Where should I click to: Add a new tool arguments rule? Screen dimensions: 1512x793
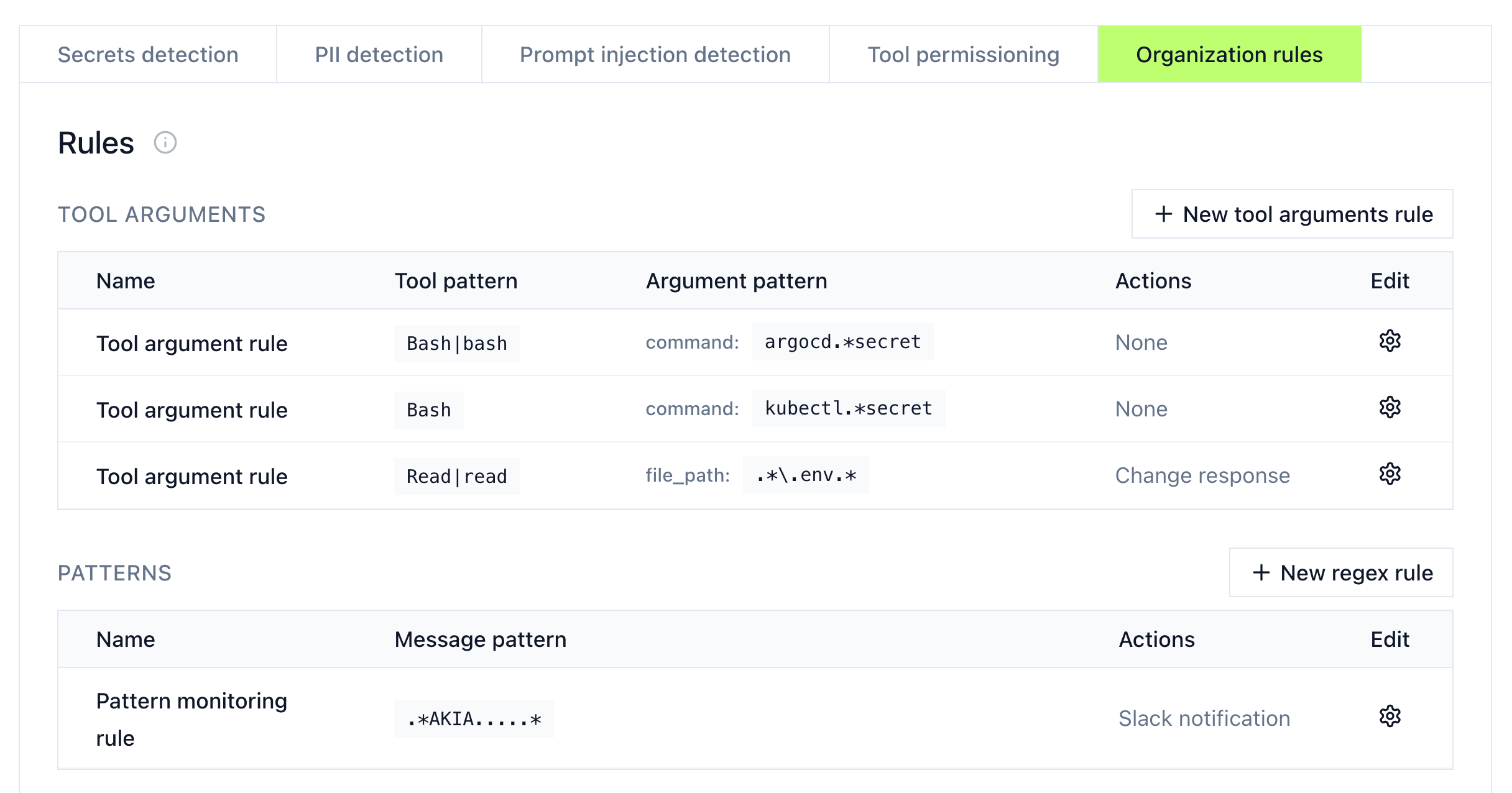click(x=1293, y=214)
